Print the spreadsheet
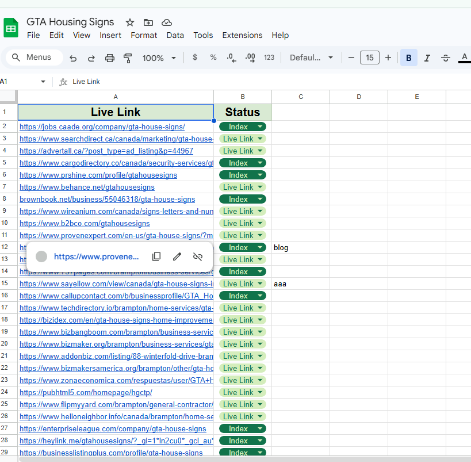 pyautogui.click(x=110, y=58)
